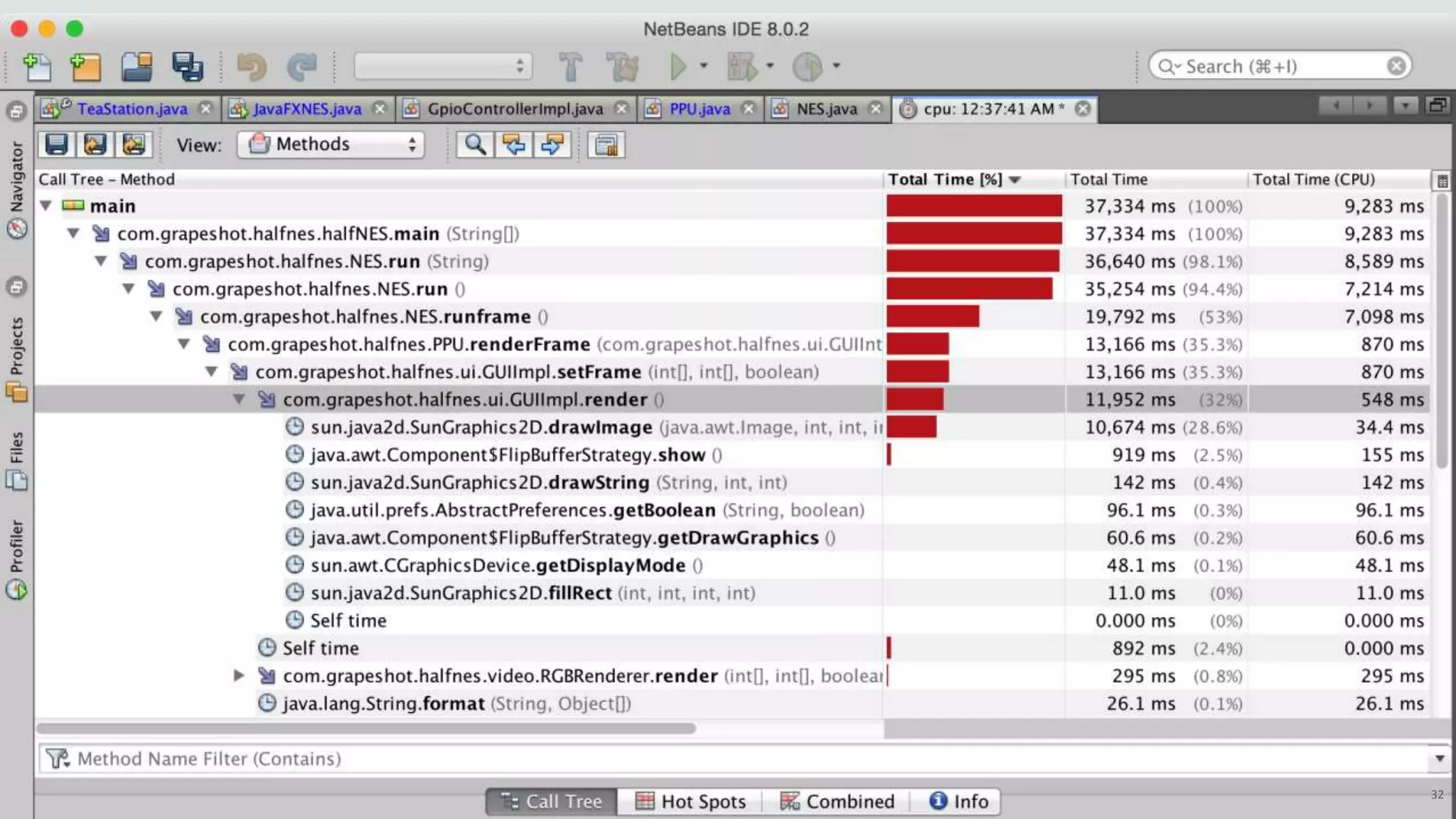Switch to the Hot Spots view
Image resolution: width=1456 pixels, height=819 pixels.
(x=690, y=801)
